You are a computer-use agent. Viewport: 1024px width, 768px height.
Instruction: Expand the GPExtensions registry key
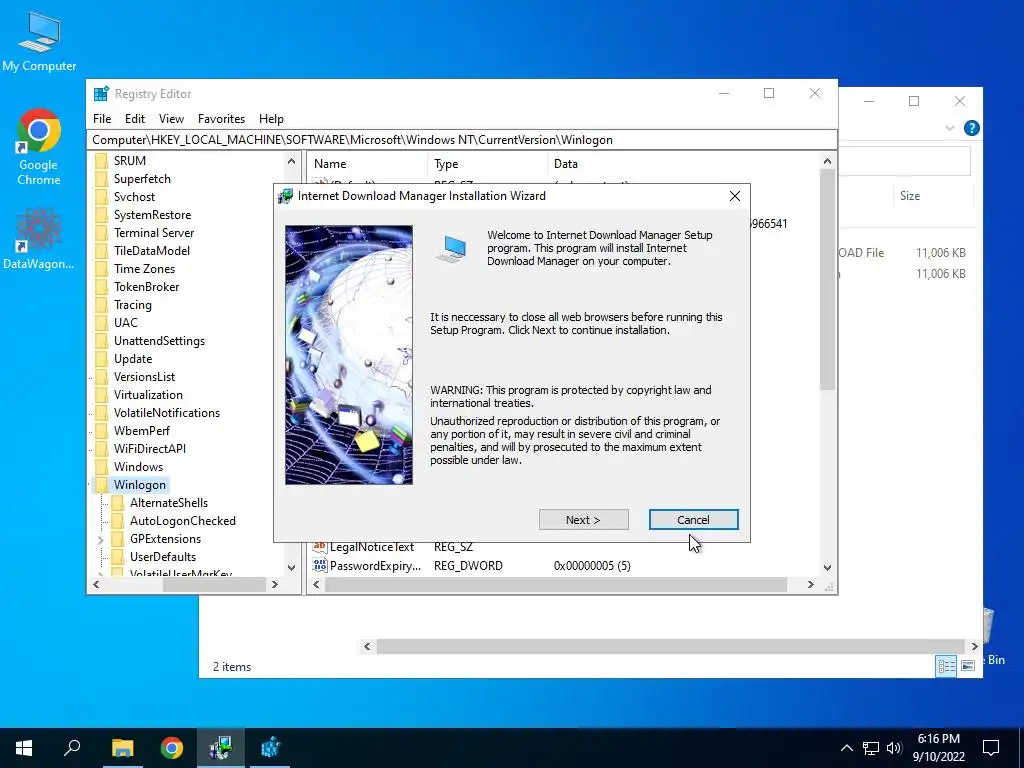pos(101,539)
